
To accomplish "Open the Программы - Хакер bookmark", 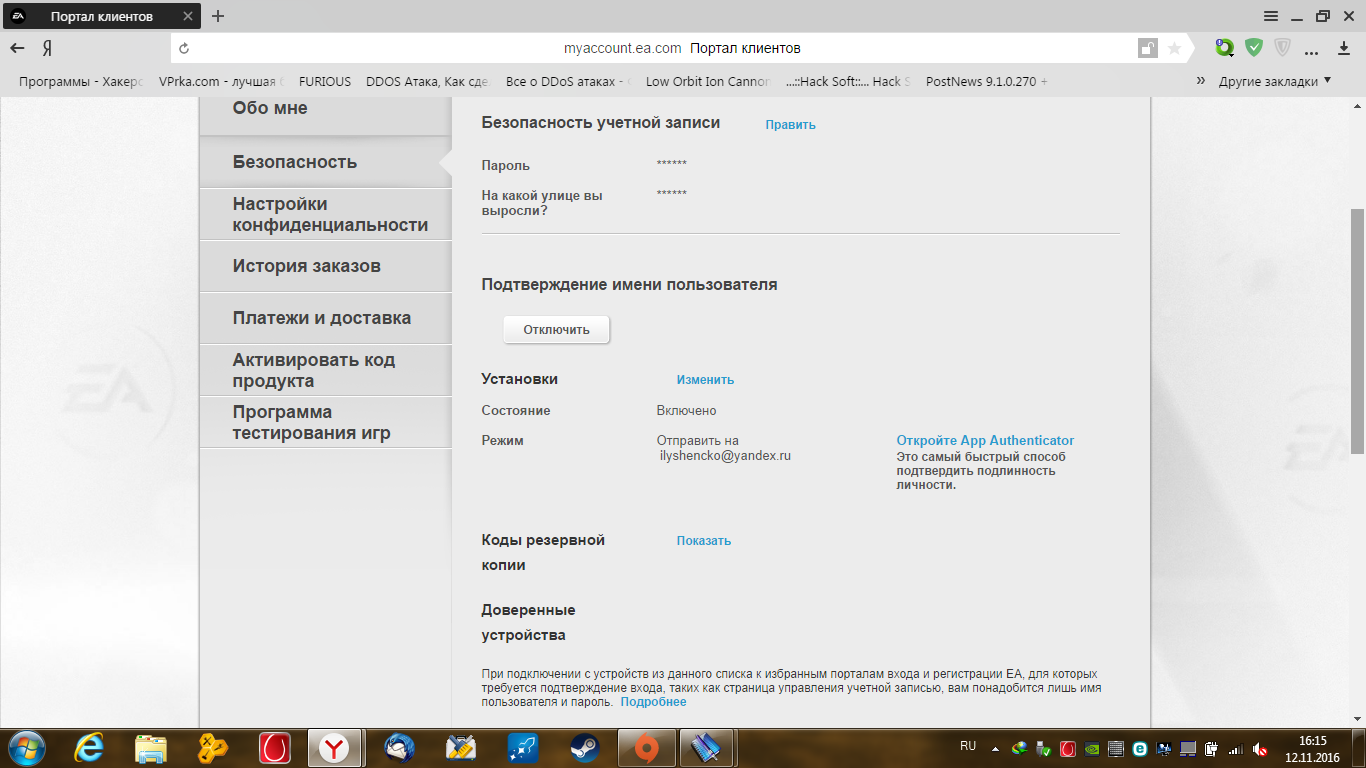I will pos(82,82).
